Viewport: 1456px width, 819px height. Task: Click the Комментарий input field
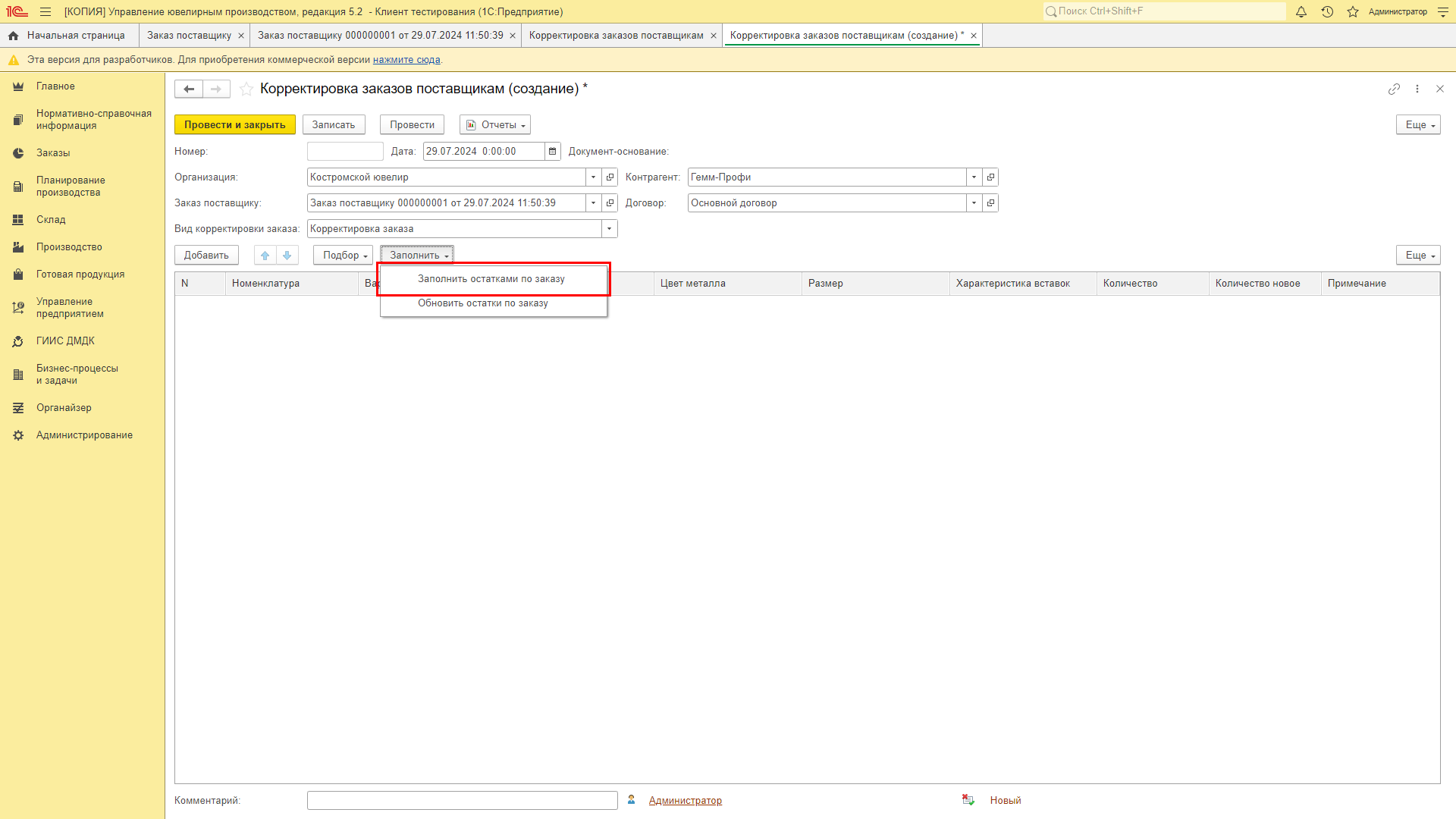463,801
